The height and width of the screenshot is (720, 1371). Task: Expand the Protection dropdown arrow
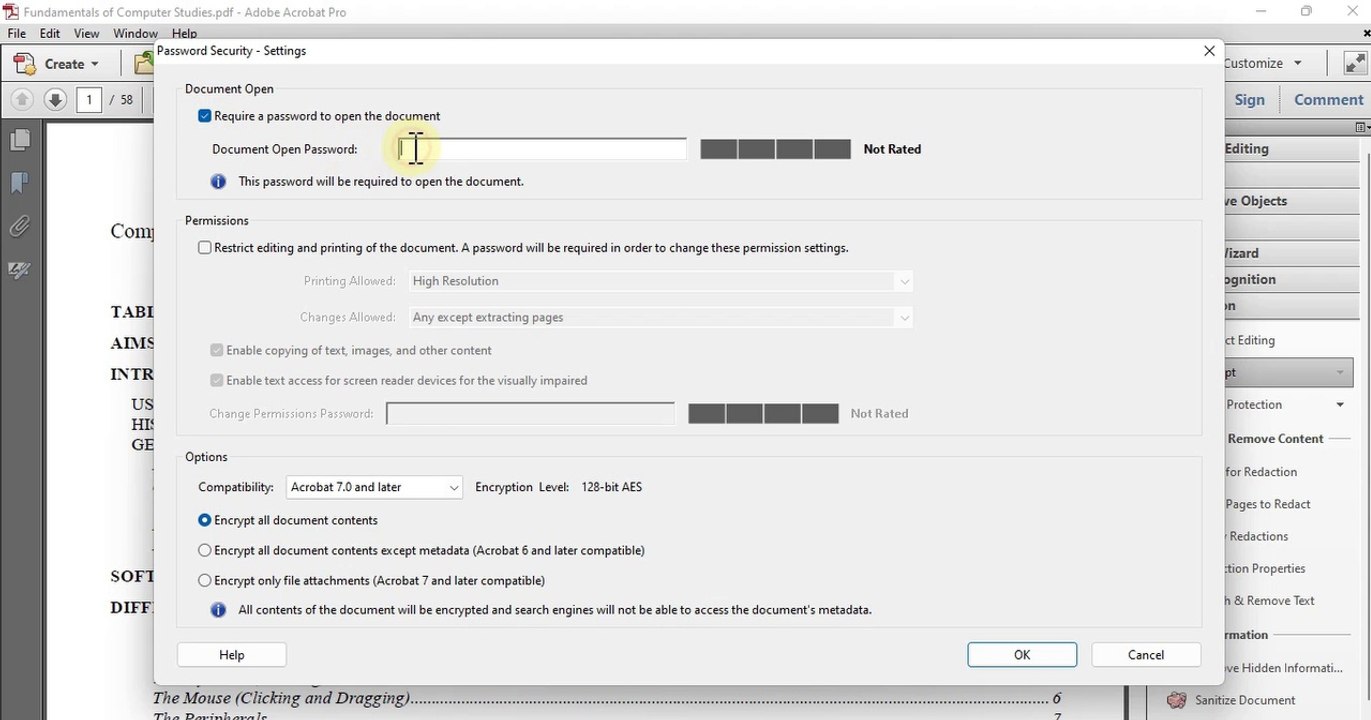tap(1340, 405)
